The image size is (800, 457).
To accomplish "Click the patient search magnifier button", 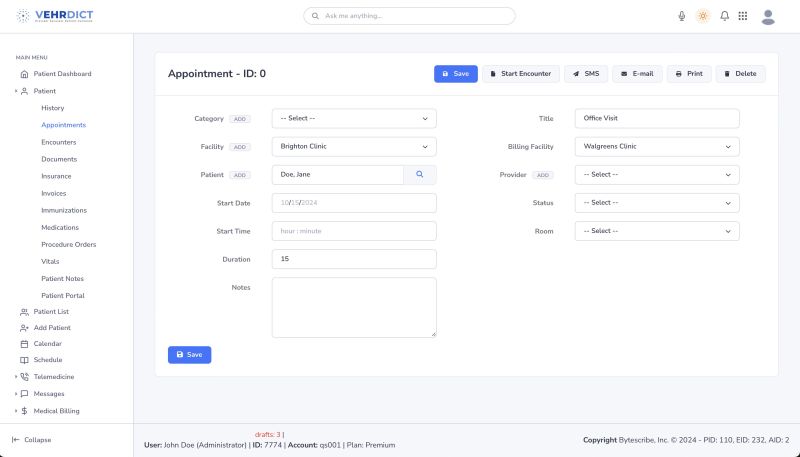I will (x=420, y=174).
